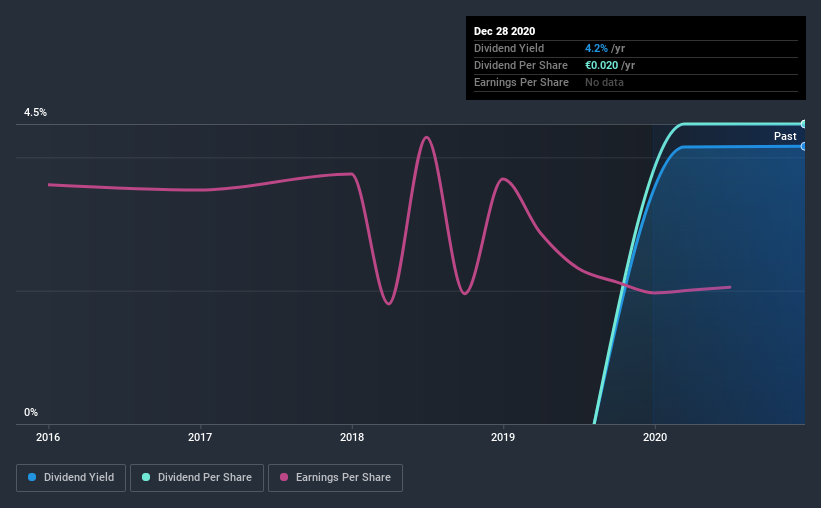Click the blue Dividend Yield legend dot
This screenshot has height=508, width=821.
(32, 477)
